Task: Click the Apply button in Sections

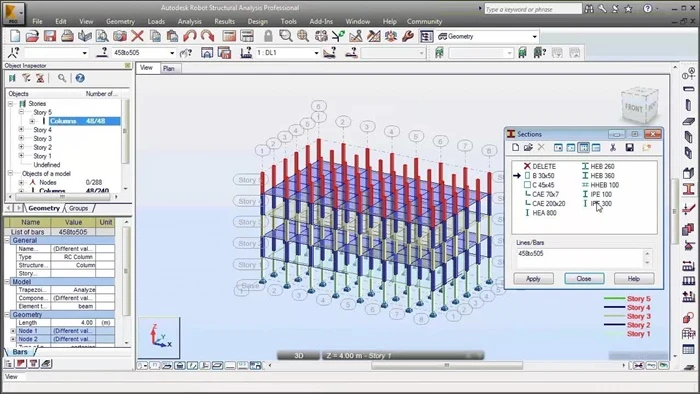Action: coord(533,278)
